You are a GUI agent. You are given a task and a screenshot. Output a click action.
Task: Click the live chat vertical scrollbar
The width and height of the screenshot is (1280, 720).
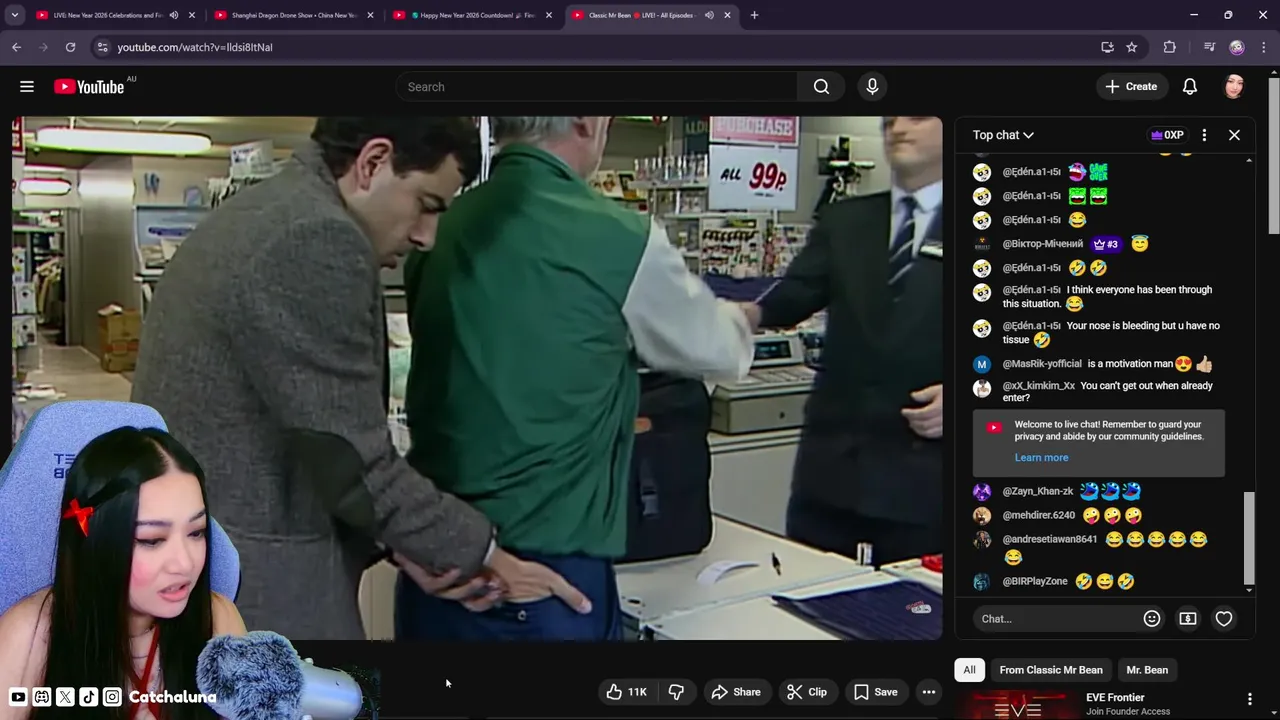click(x=1248, y=538)
